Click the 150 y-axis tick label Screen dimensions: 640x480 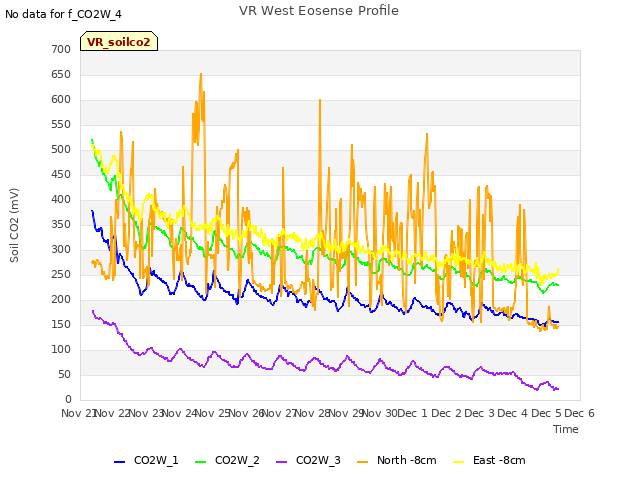point(61,324)
